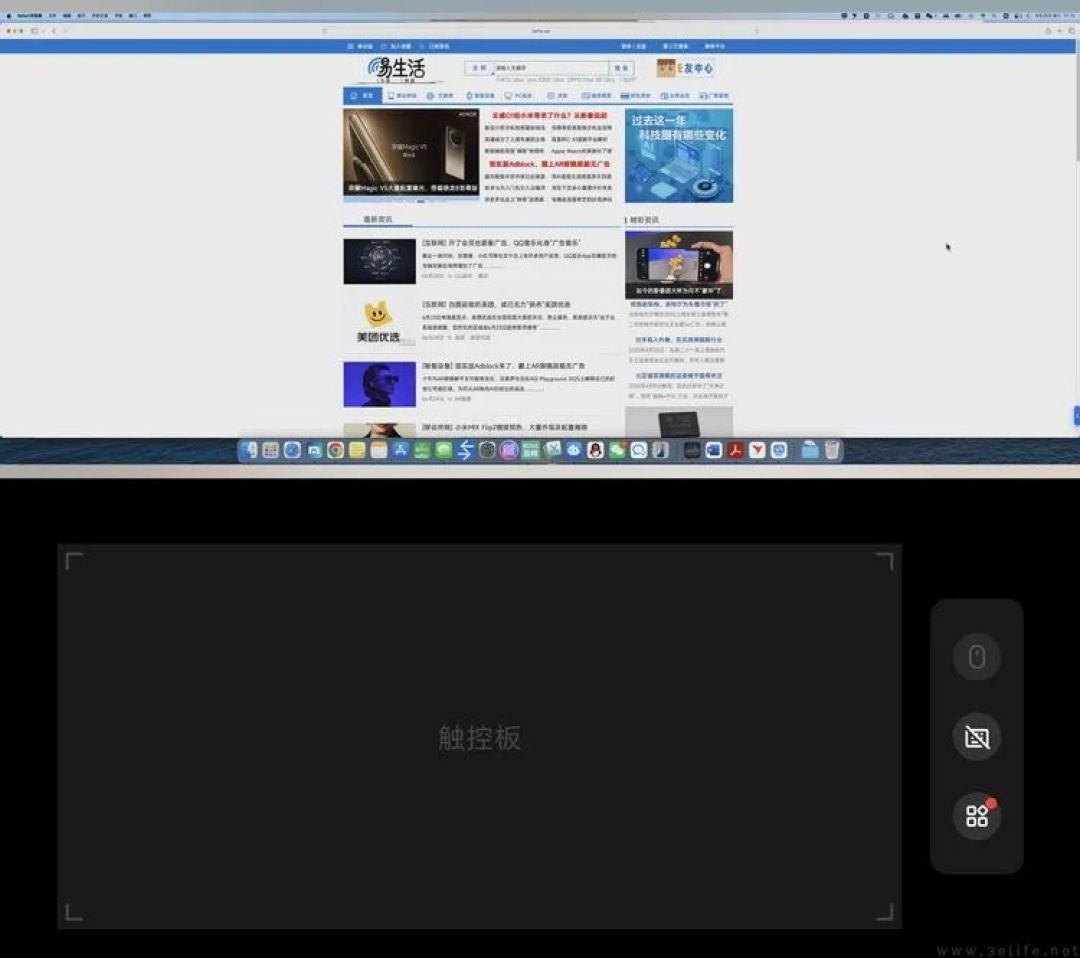Open the QQ音乐 article headline
Screen dimensions: 1080x958
501,243
